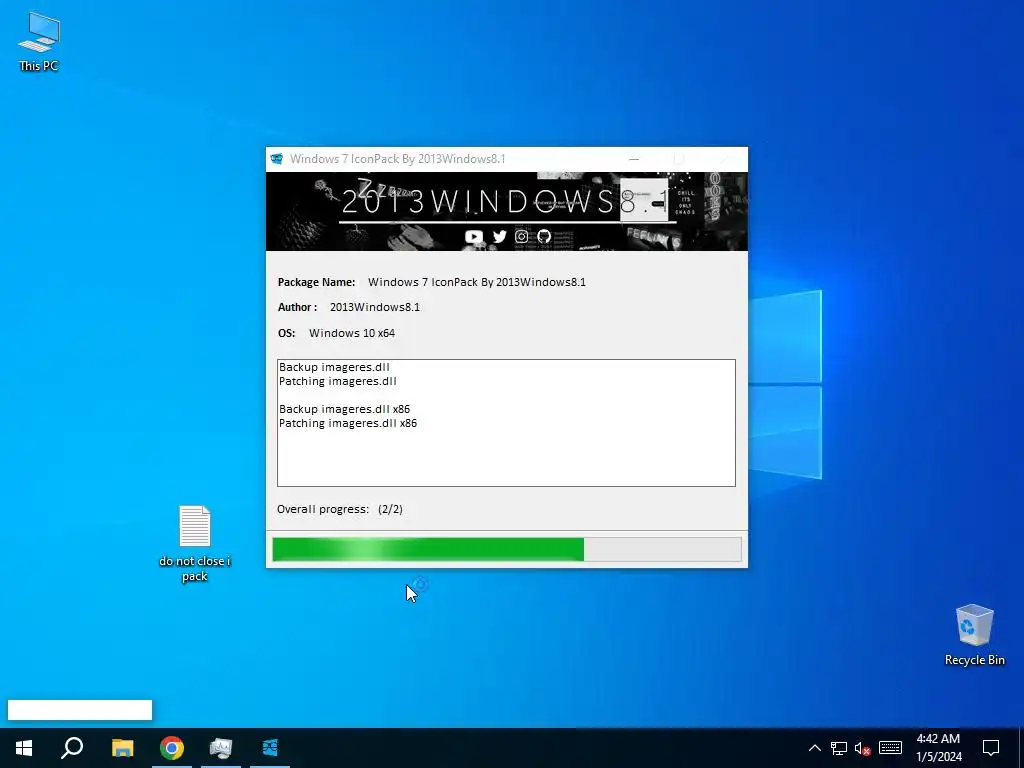Click the white box above the Start button
The height and width of the screenshot is (768, 1024).
[80, 710]
